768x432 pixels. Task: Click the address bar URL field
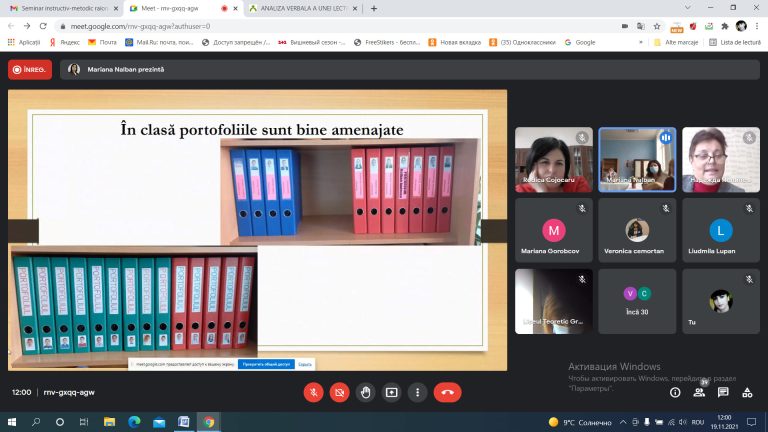[338, 26]
